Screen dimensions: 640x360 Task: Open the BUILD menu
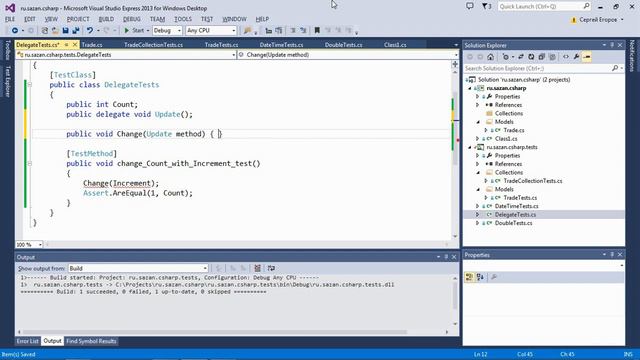click(106, 19)
